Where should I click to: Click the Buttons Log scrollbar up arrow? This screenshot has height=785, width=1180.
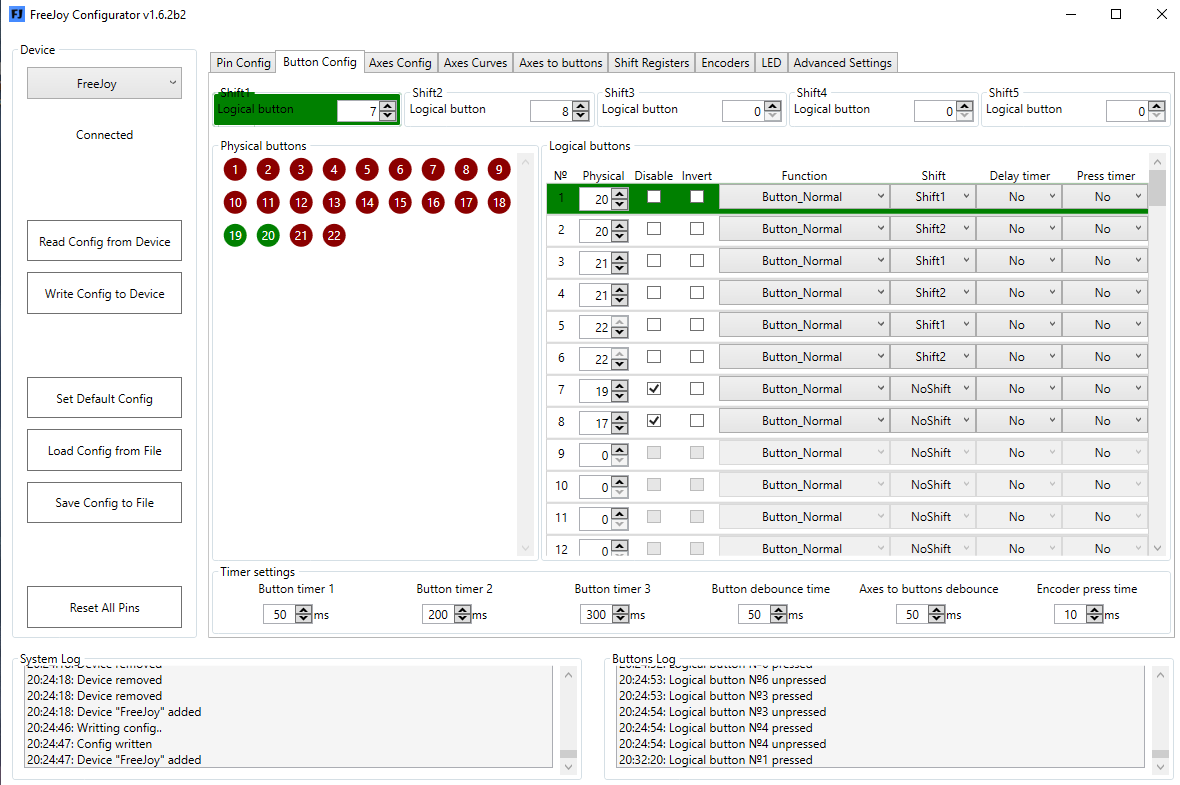click(1160, 675)
